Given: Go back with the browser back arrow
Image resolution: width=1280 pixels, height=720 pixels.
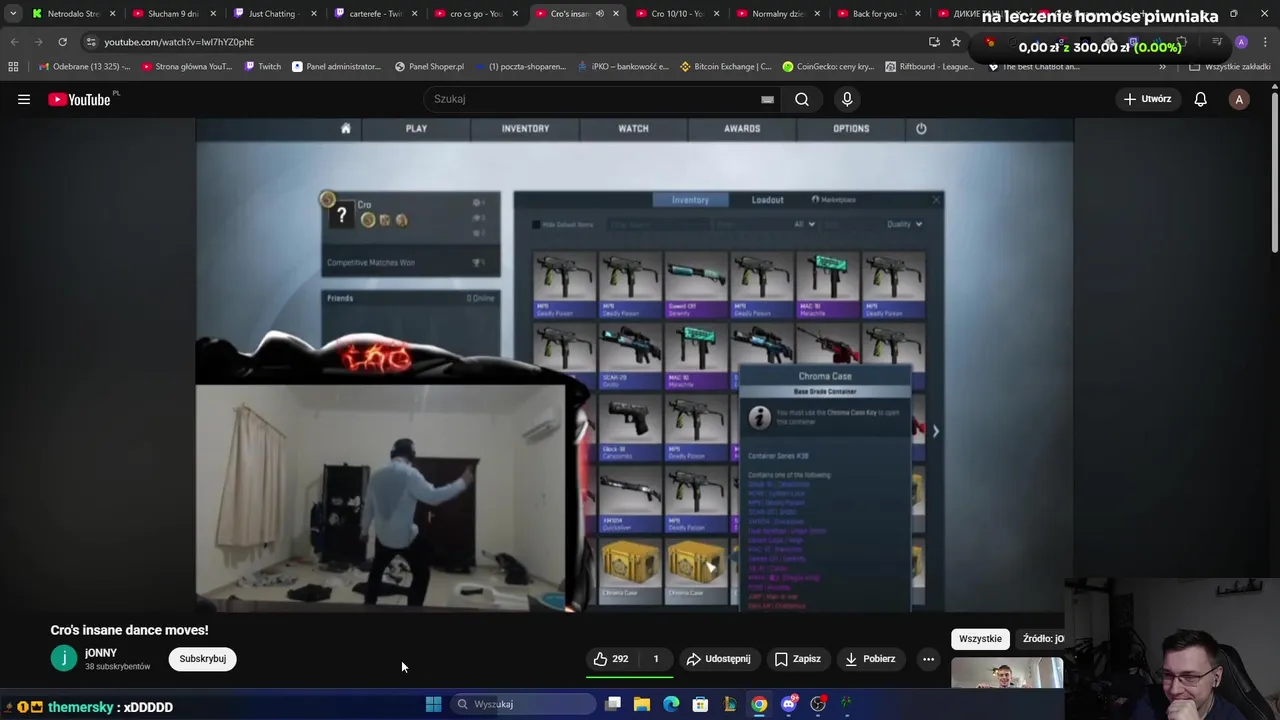Looking at the screenshot, I should tap(14, 42).
